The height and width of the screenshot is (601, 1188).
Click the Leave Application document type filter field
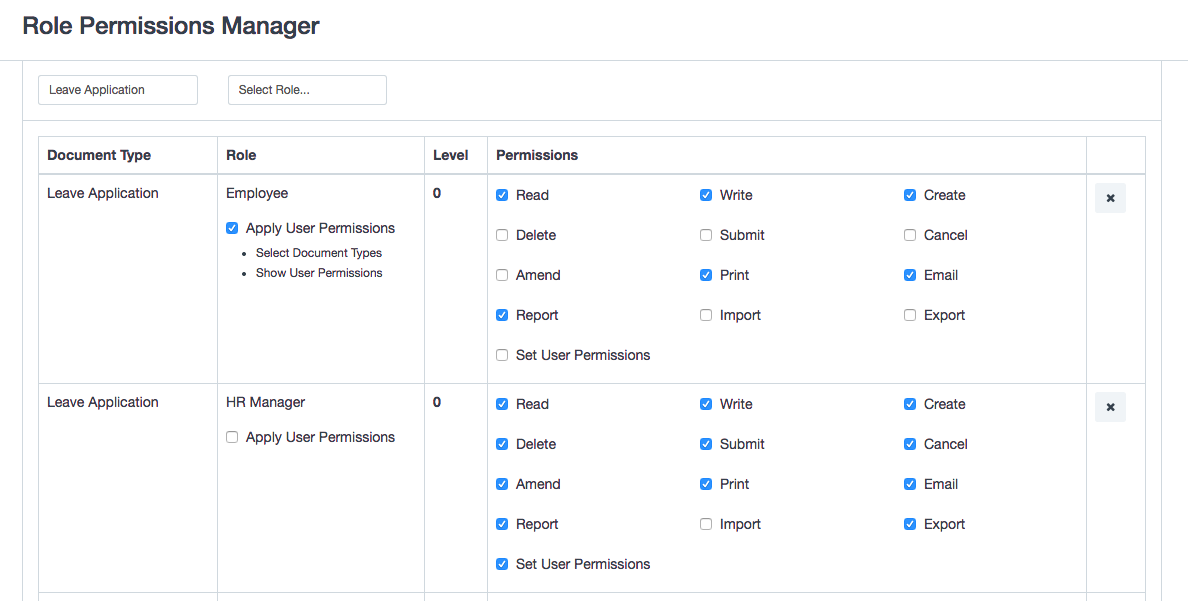click(x=117, y=90)
